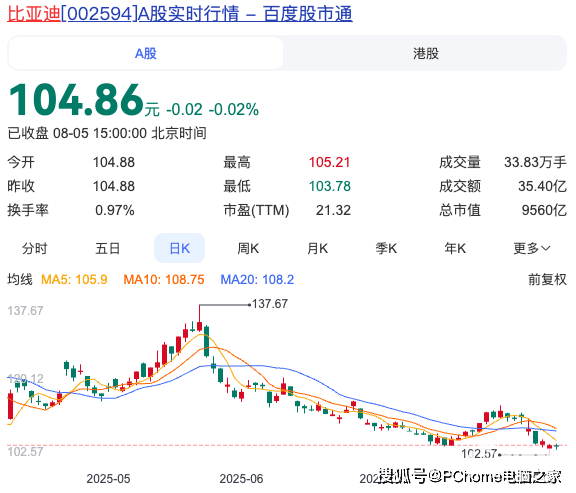
Task: Select the 日K chart view
Action: pyautogui.click(x=179, y=248)
